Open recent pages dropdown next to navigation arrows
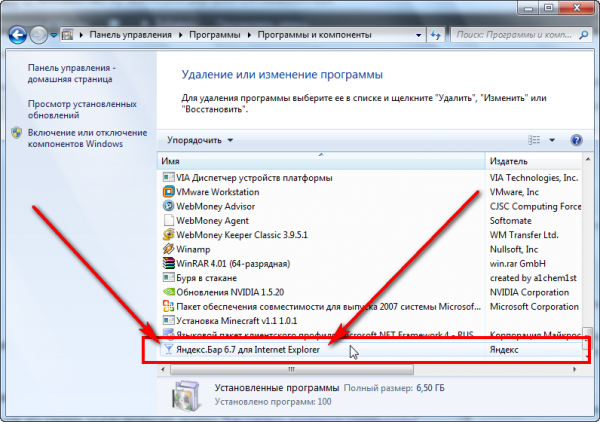Screen dimensions: 600x422 (x=54, y=36)
